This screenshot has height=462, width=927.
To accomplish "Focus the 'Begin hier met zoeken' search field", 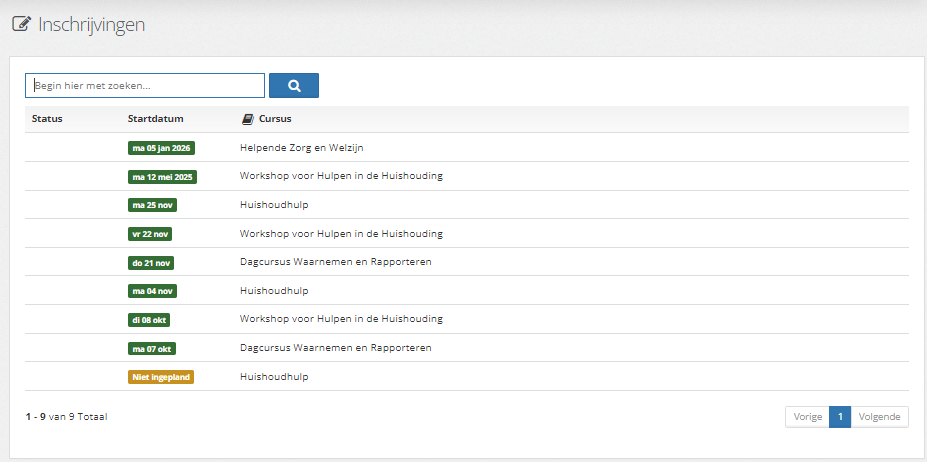I will coord(145,85).
